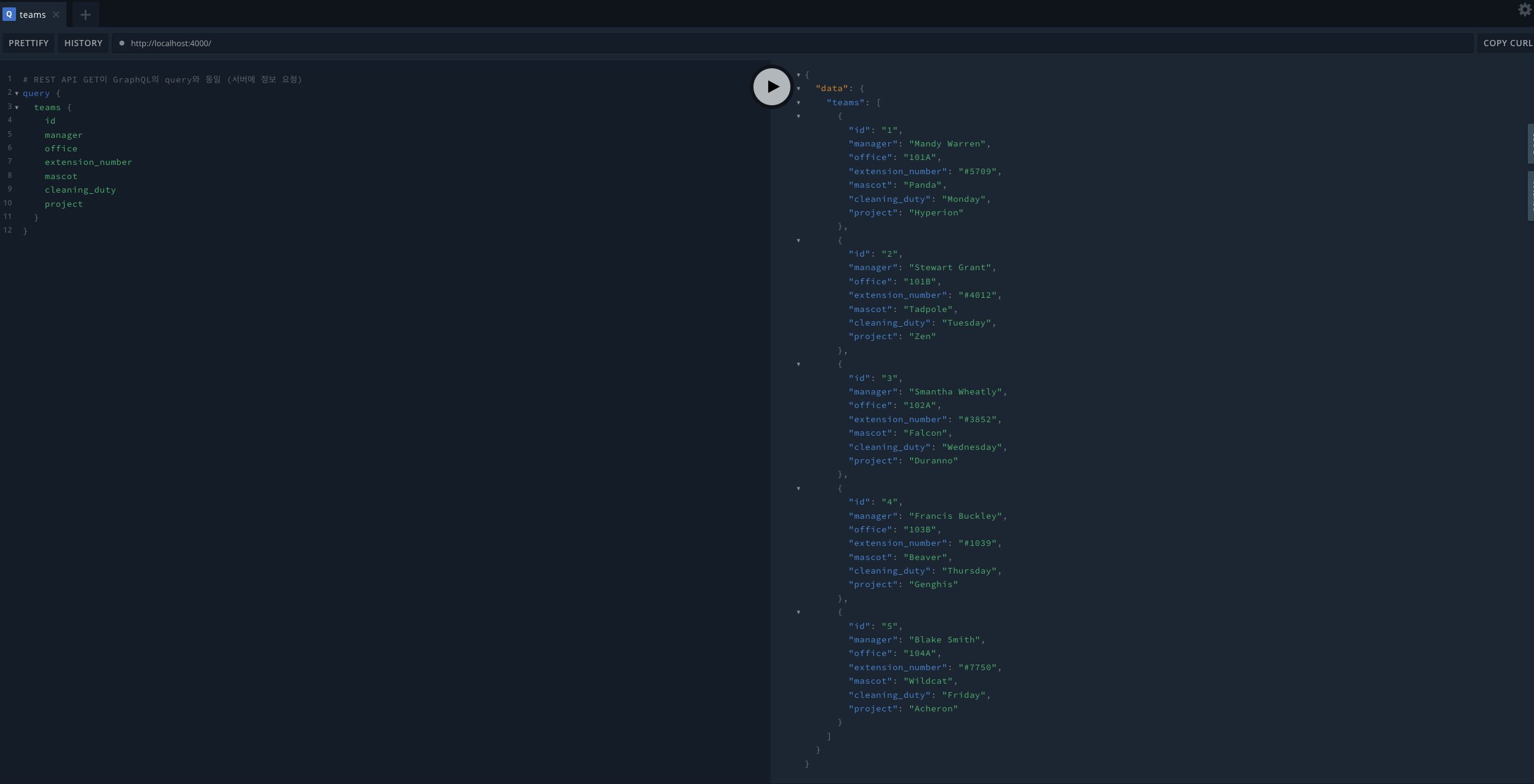The width and height of the screenshot is (1534, 784).
Task: Select the teams query tab
Action: (33, 15)
